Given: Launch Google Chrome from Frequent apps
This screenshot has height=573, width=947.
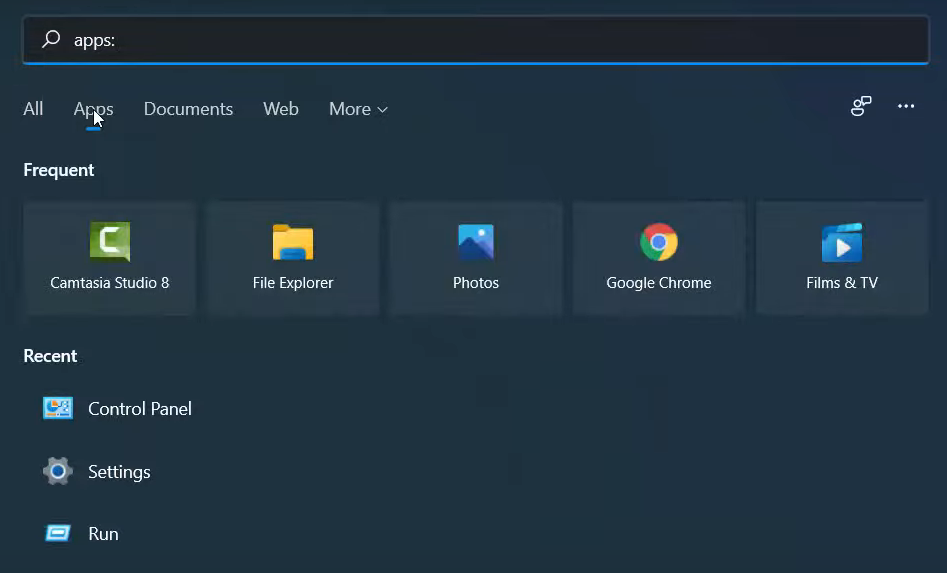Looking at the screenshot, I should tap(658, 257).
